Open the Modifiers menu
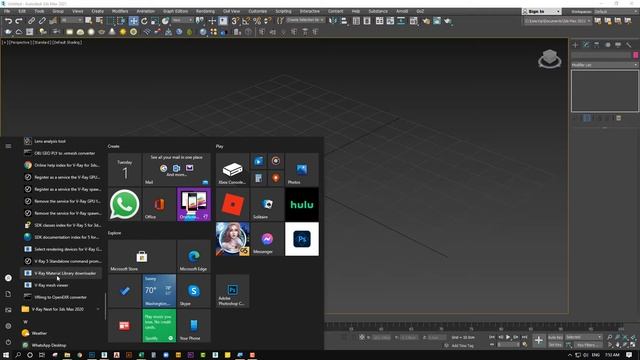 point(120,11)
